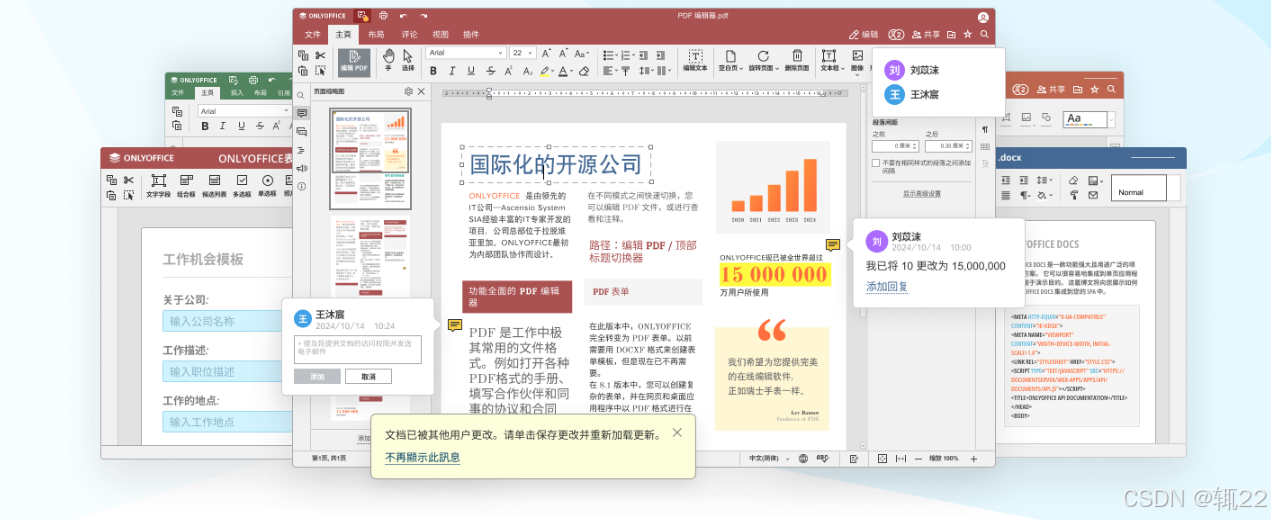
Task: Open the Arial font name dropdown in PDF editor
Action: pos(501,52)
